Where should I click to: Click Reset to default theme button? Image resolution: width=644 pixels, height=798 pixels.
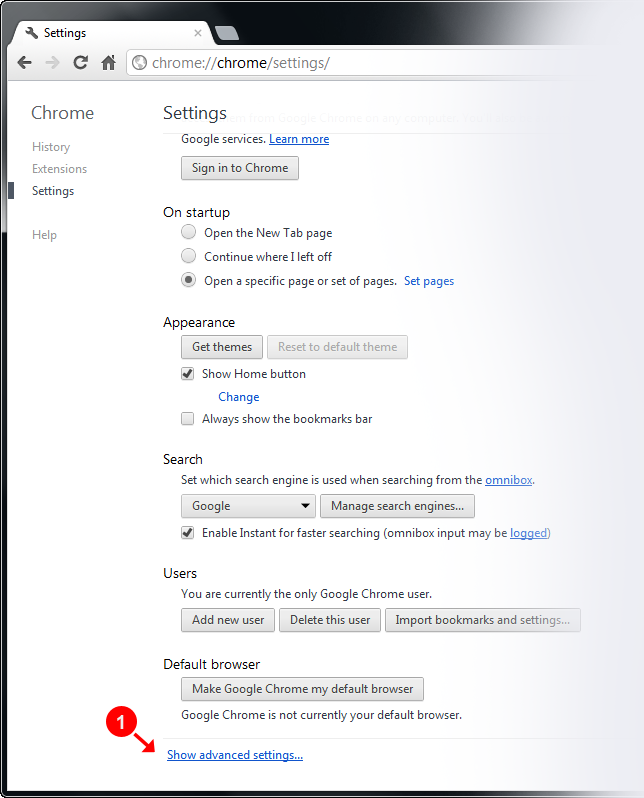[x=338, y=347]
